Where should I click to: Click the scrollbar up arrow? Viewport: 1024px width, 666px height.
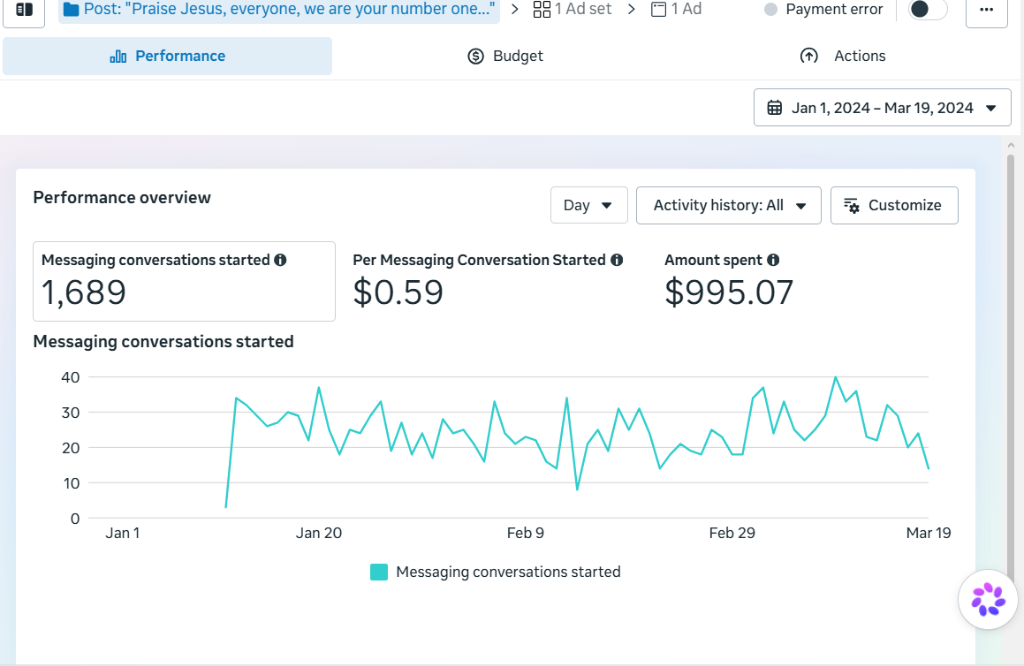1011,146
